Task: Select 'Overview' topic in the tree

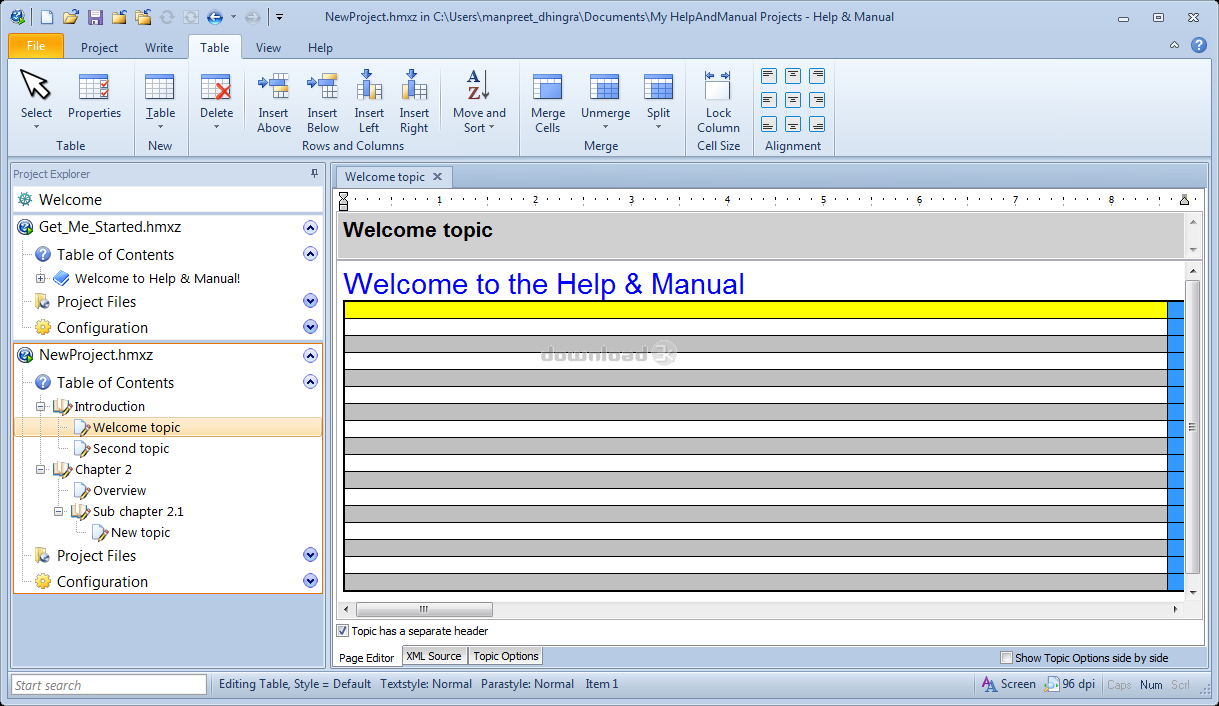Action: click(120, 491)
